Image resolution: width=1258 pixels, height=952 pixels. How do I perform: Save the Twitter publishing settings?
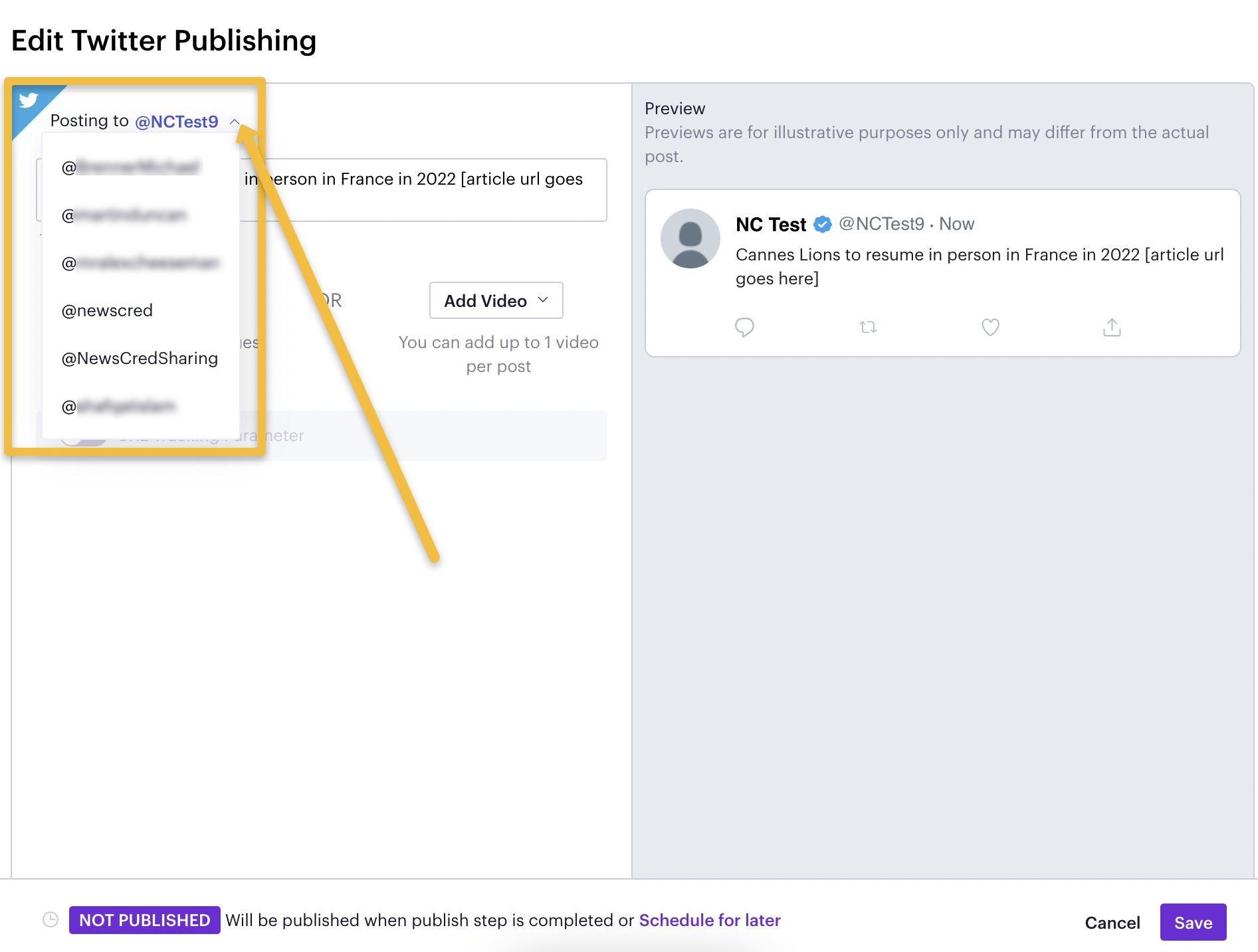(1194, 922)
